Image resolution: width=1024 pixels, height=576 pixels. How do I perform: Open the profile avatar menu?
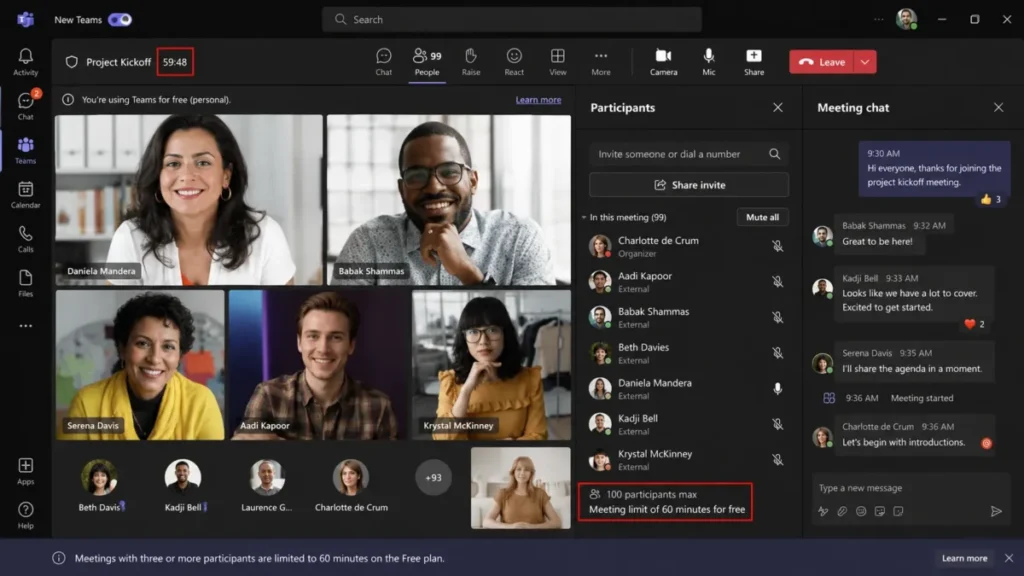click(x=906, y=19)
